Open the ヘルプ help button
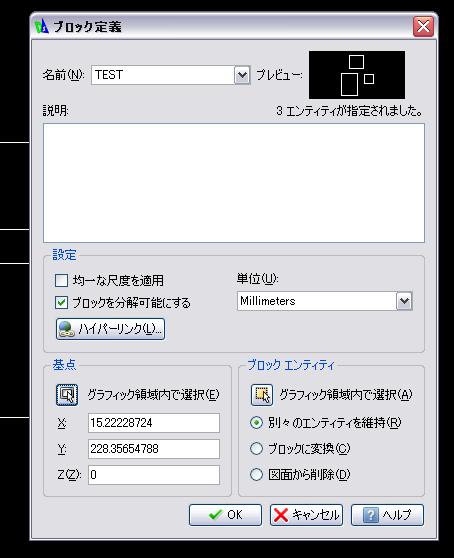454x558 pixels. (387, 515)
